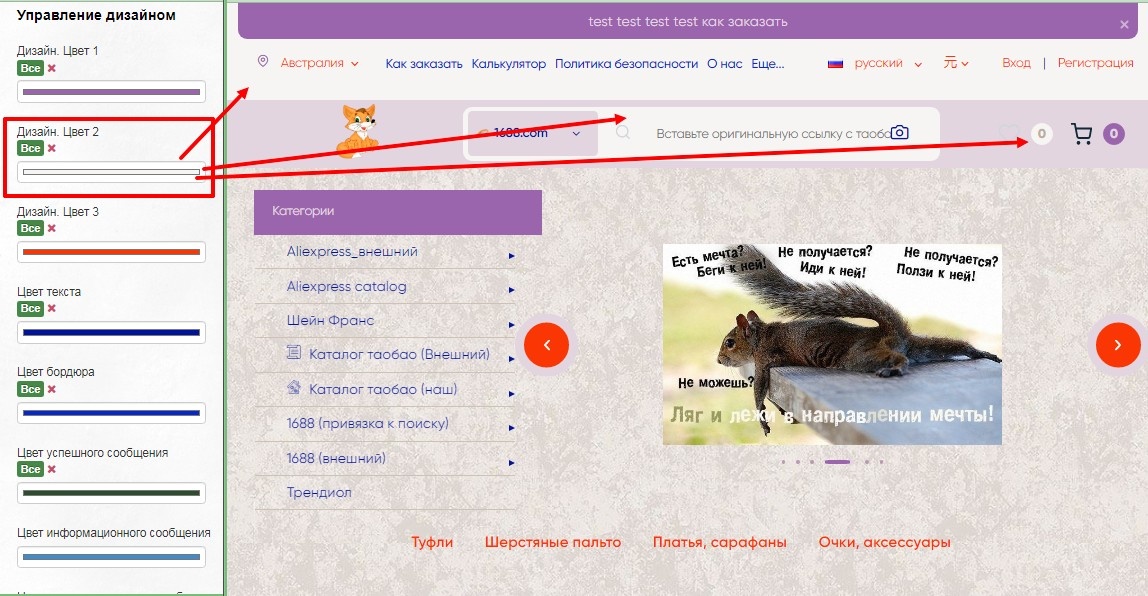Expand Шейн Франс category arrow
Image resolution: width=1148 pixels, height=596 pixels.
pos(511,324)
